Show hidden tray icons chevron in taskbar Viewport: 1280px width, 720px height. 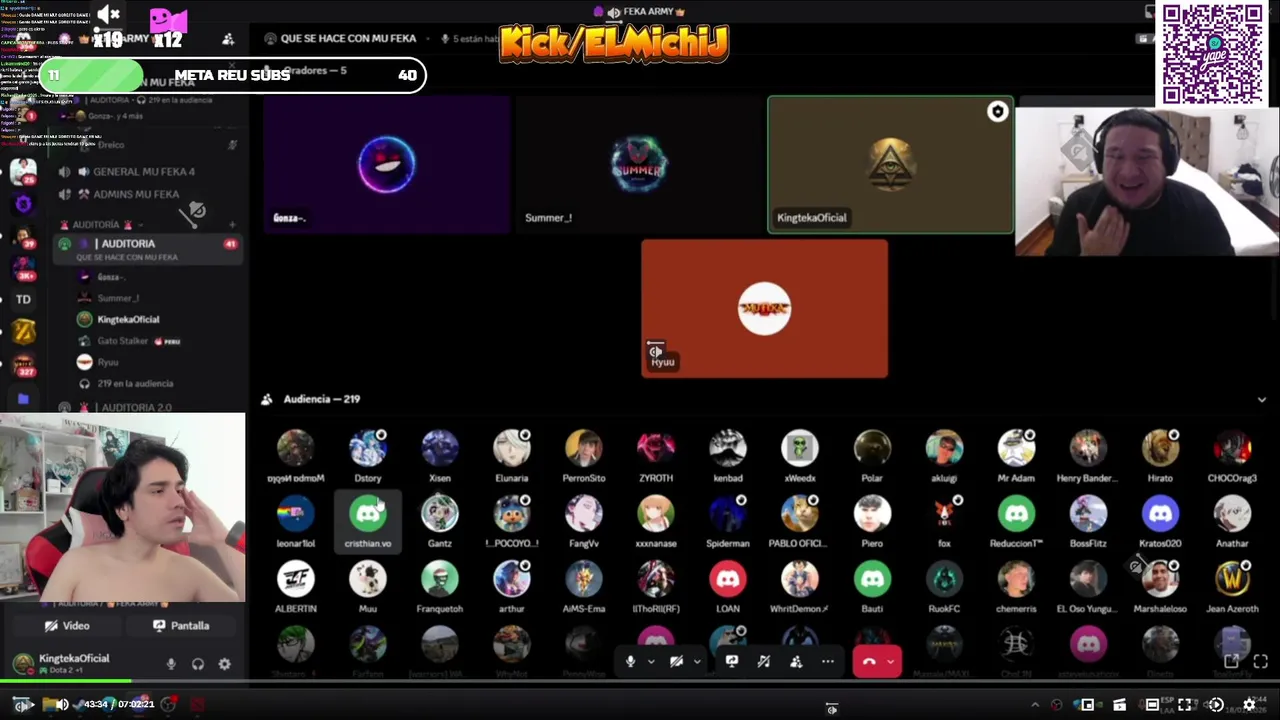1035,705
